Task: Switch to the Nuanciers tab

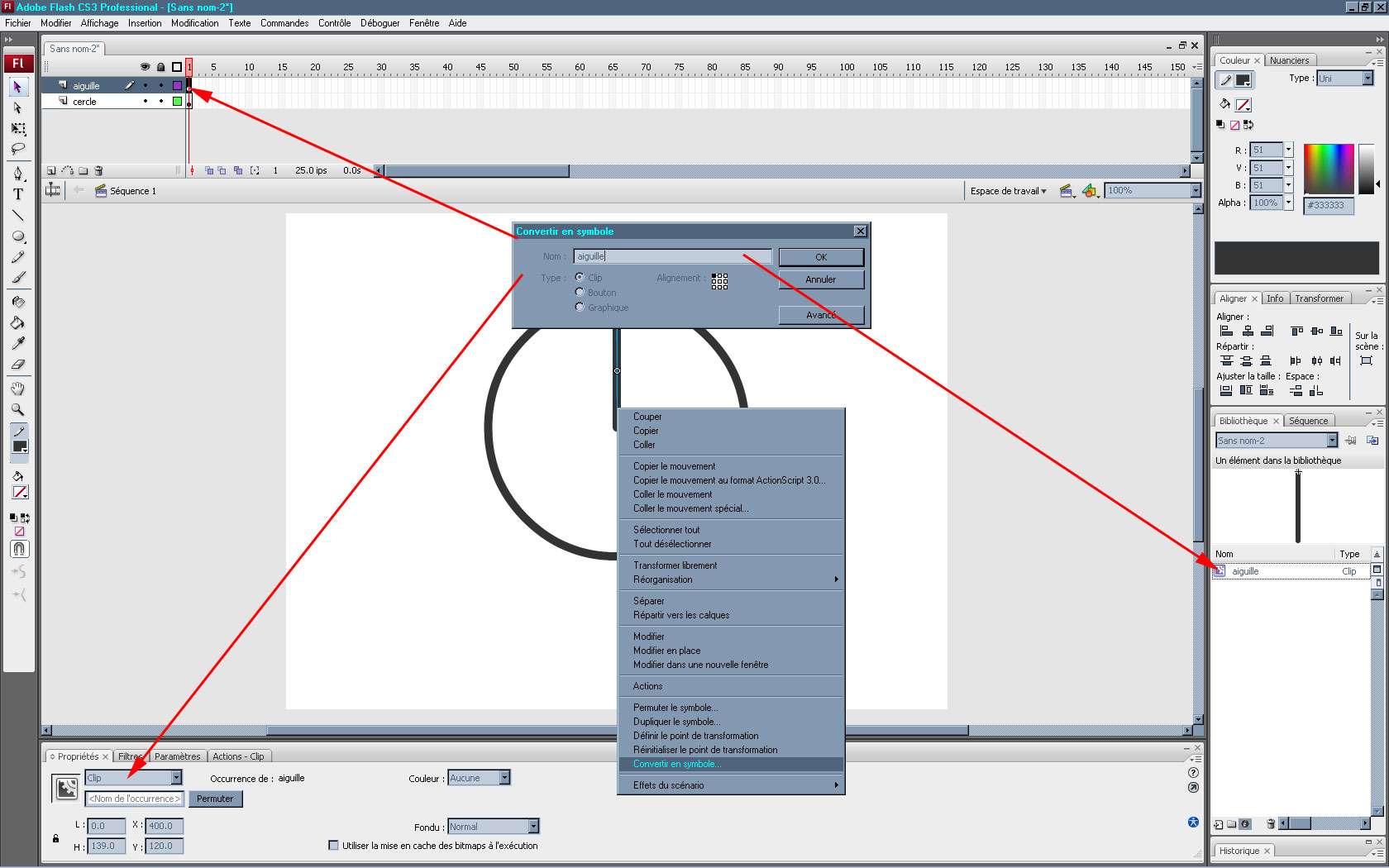Action: point(1289,60)
